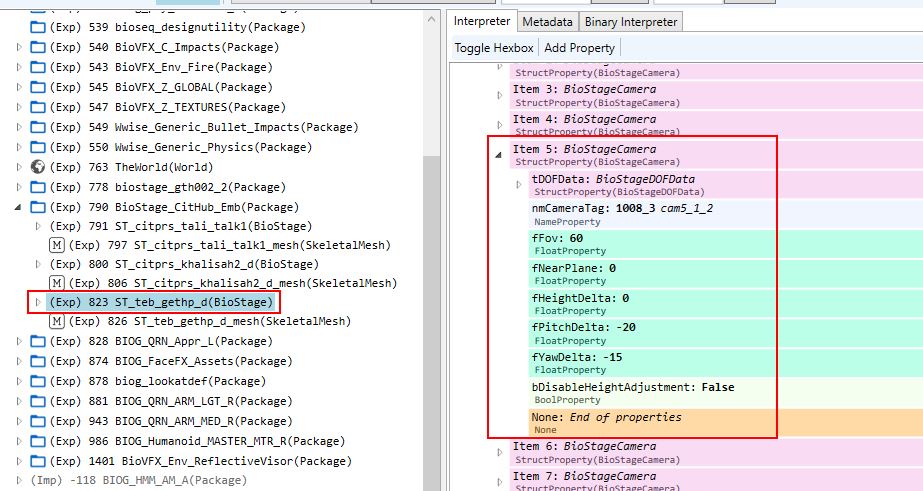Select Item 7: BioStageCamera row
The width and height of the screenshot is (923, 491).
coord(716,482)
